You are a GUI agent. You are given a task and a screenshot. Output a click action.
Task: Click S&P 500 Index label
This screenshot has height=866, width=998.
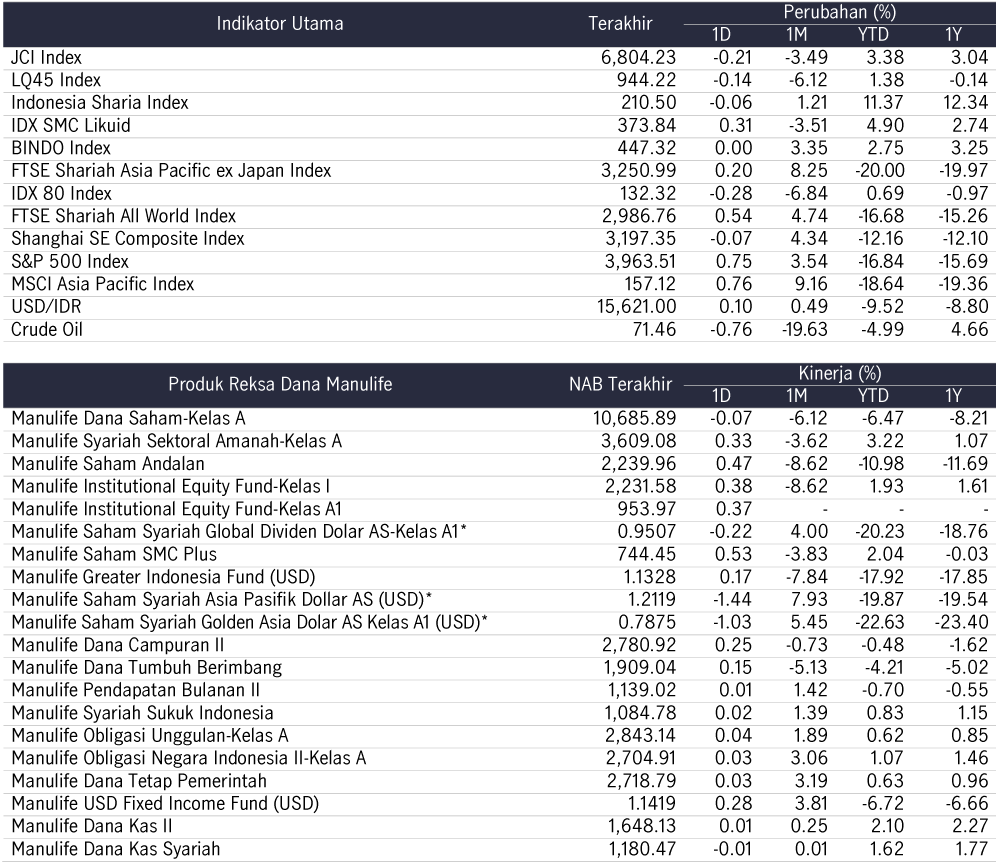[x=70, y=262]
